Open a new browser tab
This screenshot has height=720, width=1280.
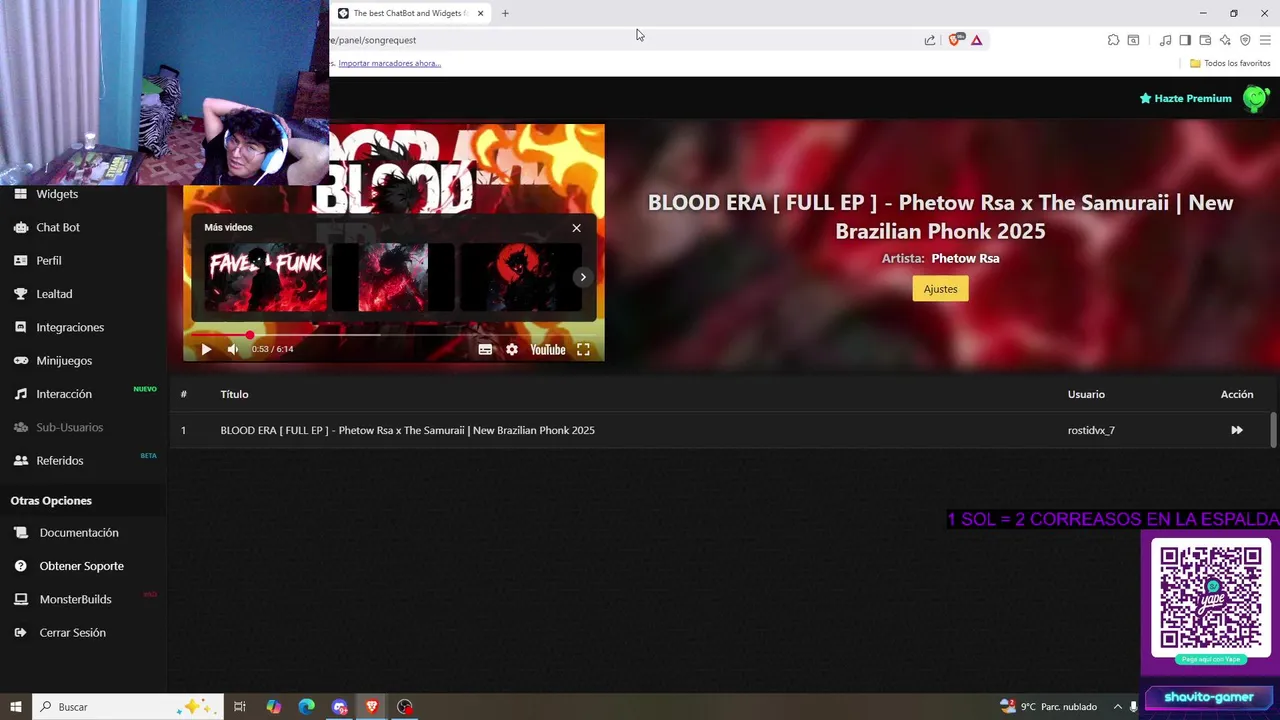coord(505,13)
